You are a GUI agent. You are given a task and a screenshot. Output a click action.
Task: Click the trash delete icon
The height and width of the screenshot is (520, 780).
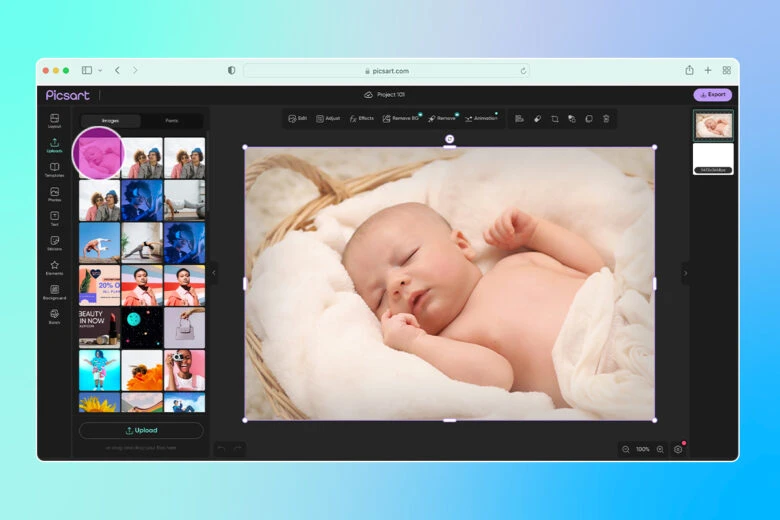[606, 118]
